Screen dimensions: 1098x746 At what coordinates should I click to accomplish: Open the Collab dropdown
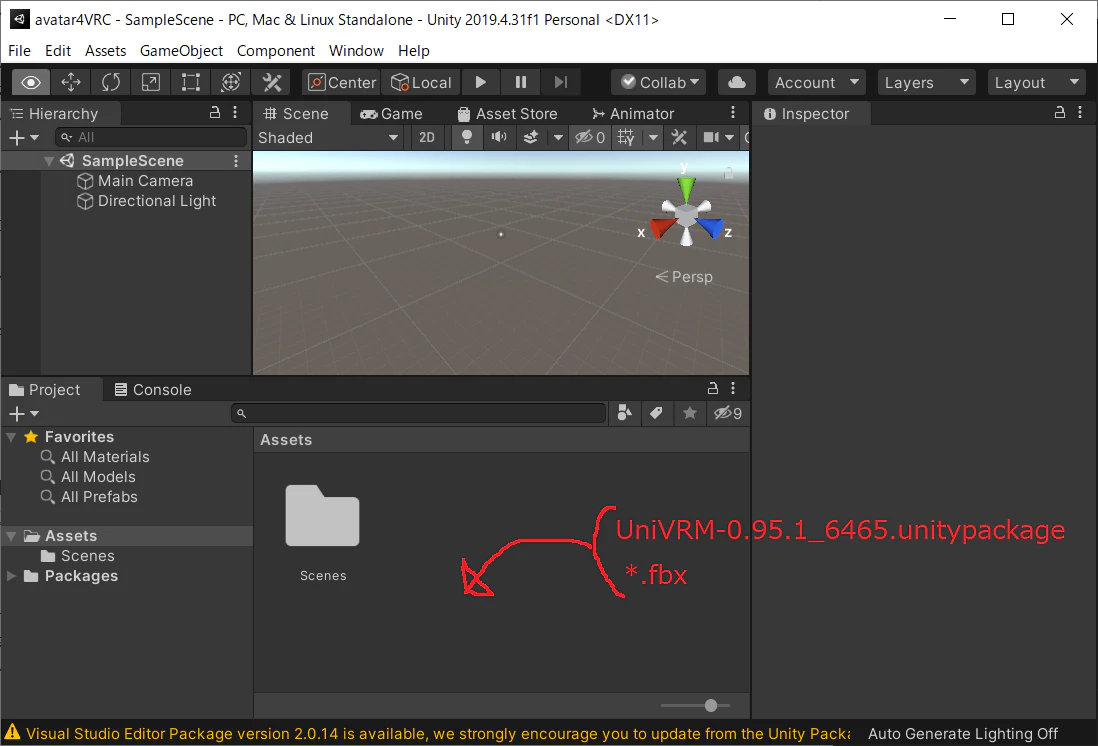pyautogui.click(x=659, y=83)
